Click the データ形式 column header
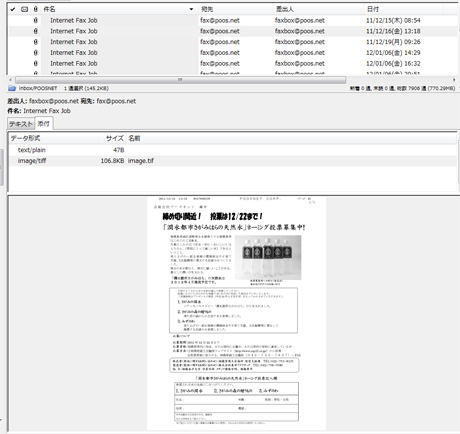The image size is (460, 434). coord(25,138)
